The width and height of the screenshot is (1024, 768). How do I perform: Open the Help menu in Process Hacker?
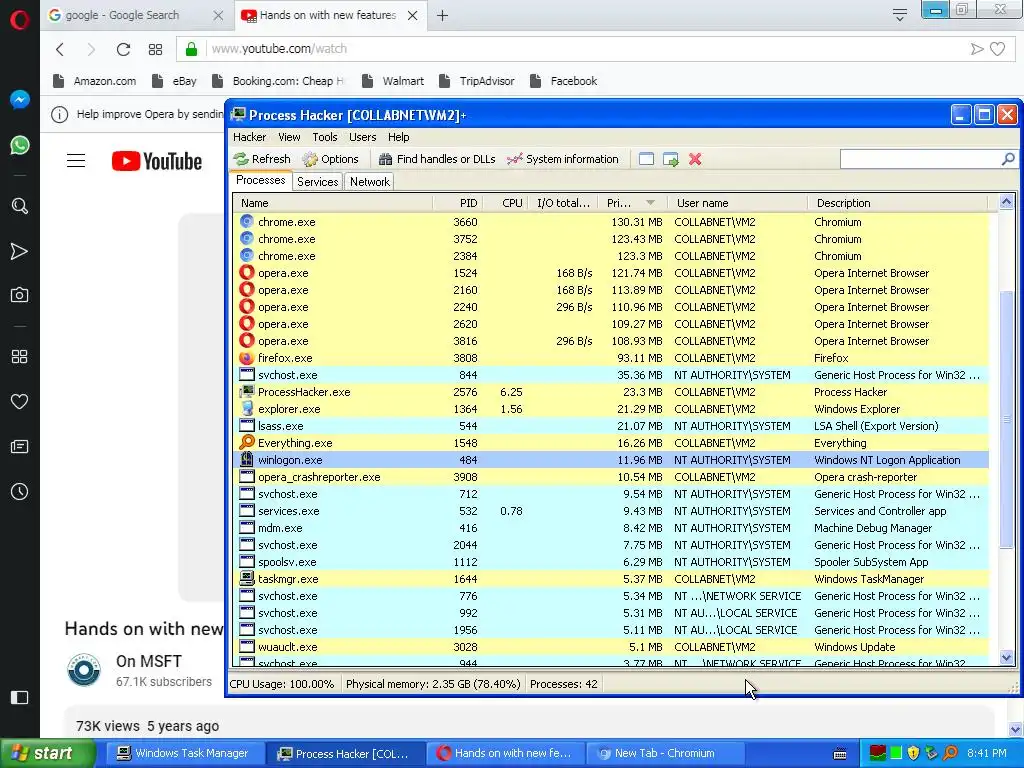tap(398, 137)
